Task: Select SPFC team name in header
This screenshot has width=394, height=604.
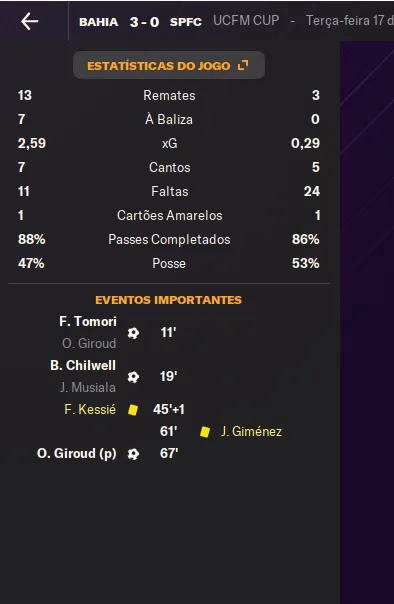Action: click(x=186, y=22)
